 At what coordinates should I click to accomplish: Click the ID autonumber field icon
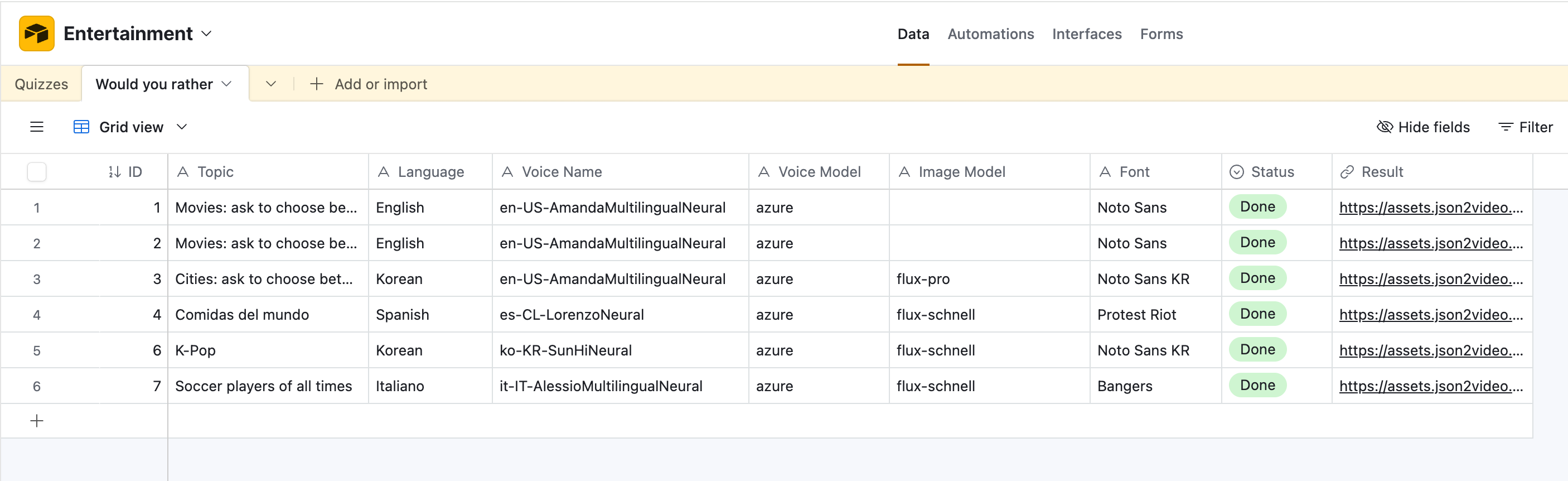pos(114,172)
